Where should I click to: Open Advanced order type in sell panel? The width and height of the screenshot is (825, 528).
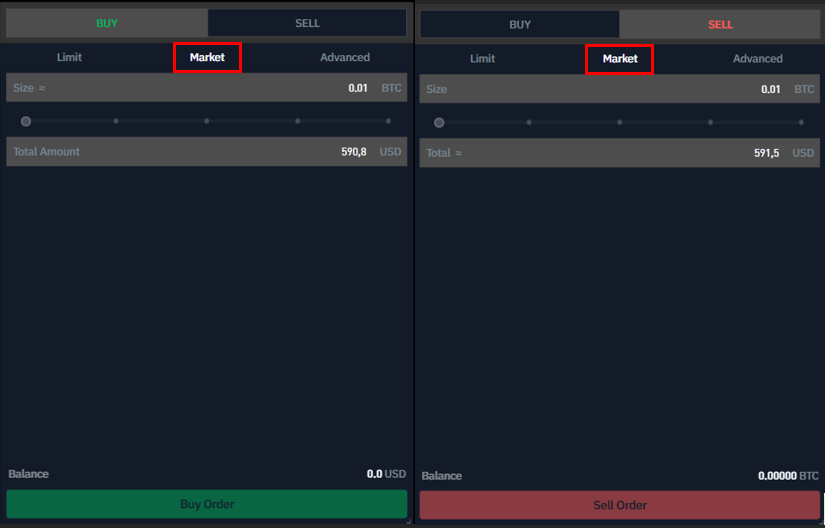tap(758, 59)
